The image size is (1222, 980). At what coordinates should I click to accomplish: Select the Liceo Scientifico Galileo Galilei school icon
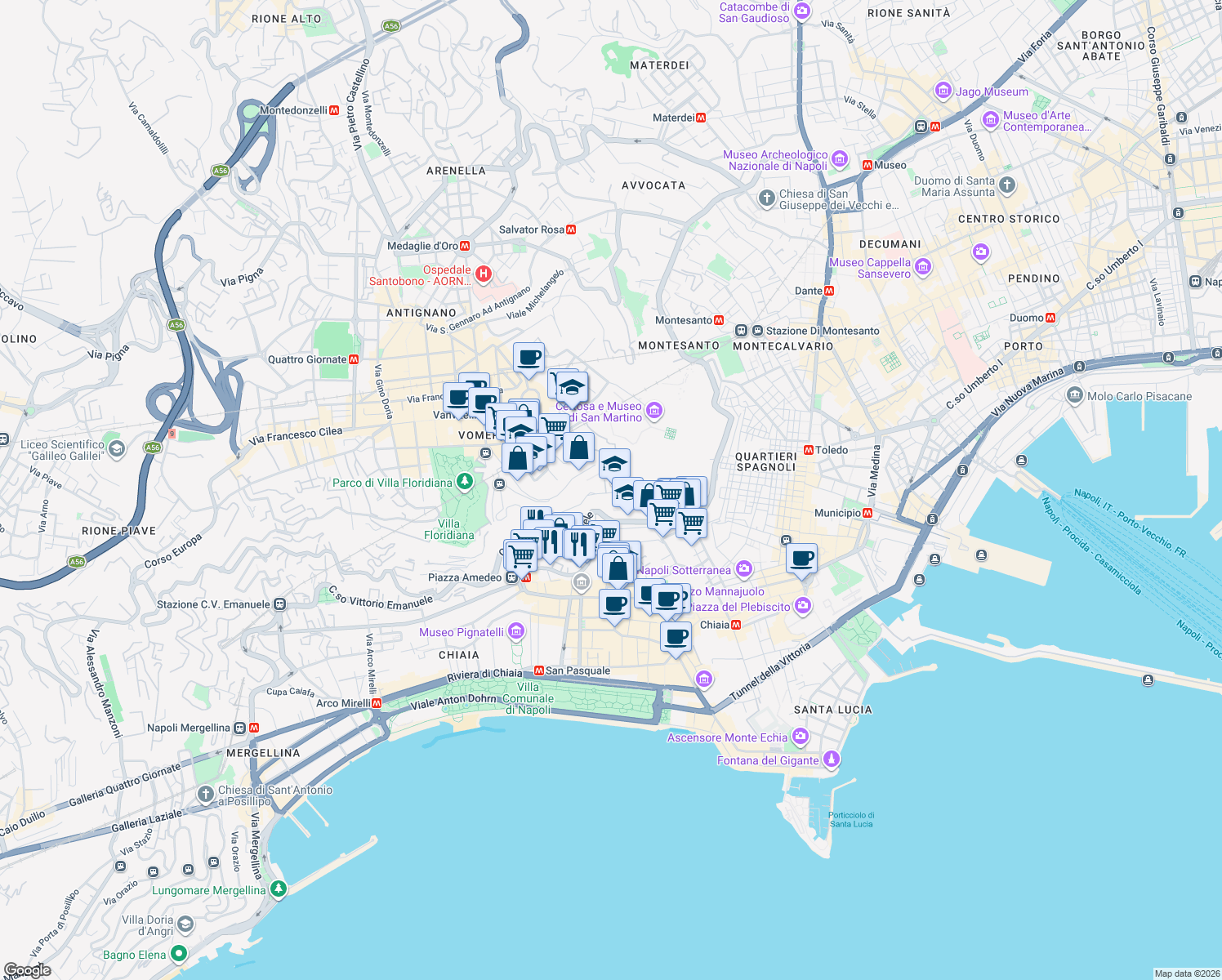pyautogui.click(x=116, y=448)
